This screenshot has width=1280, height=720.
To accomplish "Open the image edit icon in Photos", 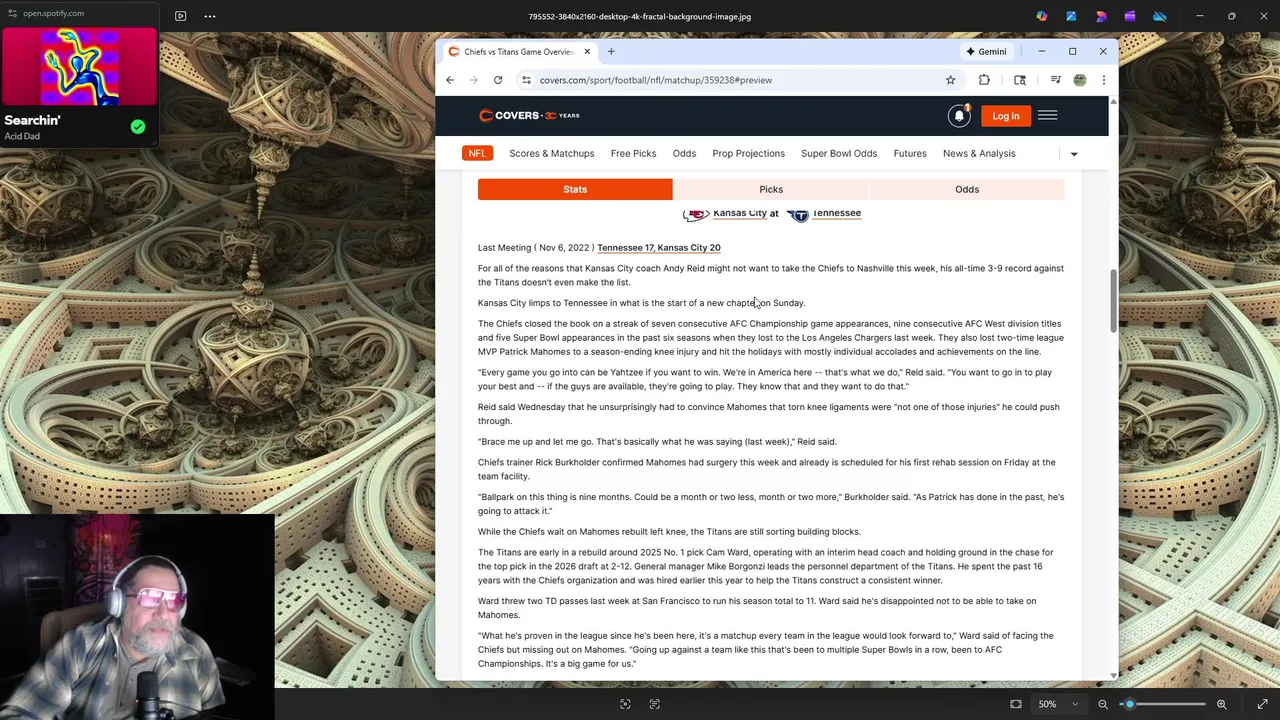I will 1071,16.
